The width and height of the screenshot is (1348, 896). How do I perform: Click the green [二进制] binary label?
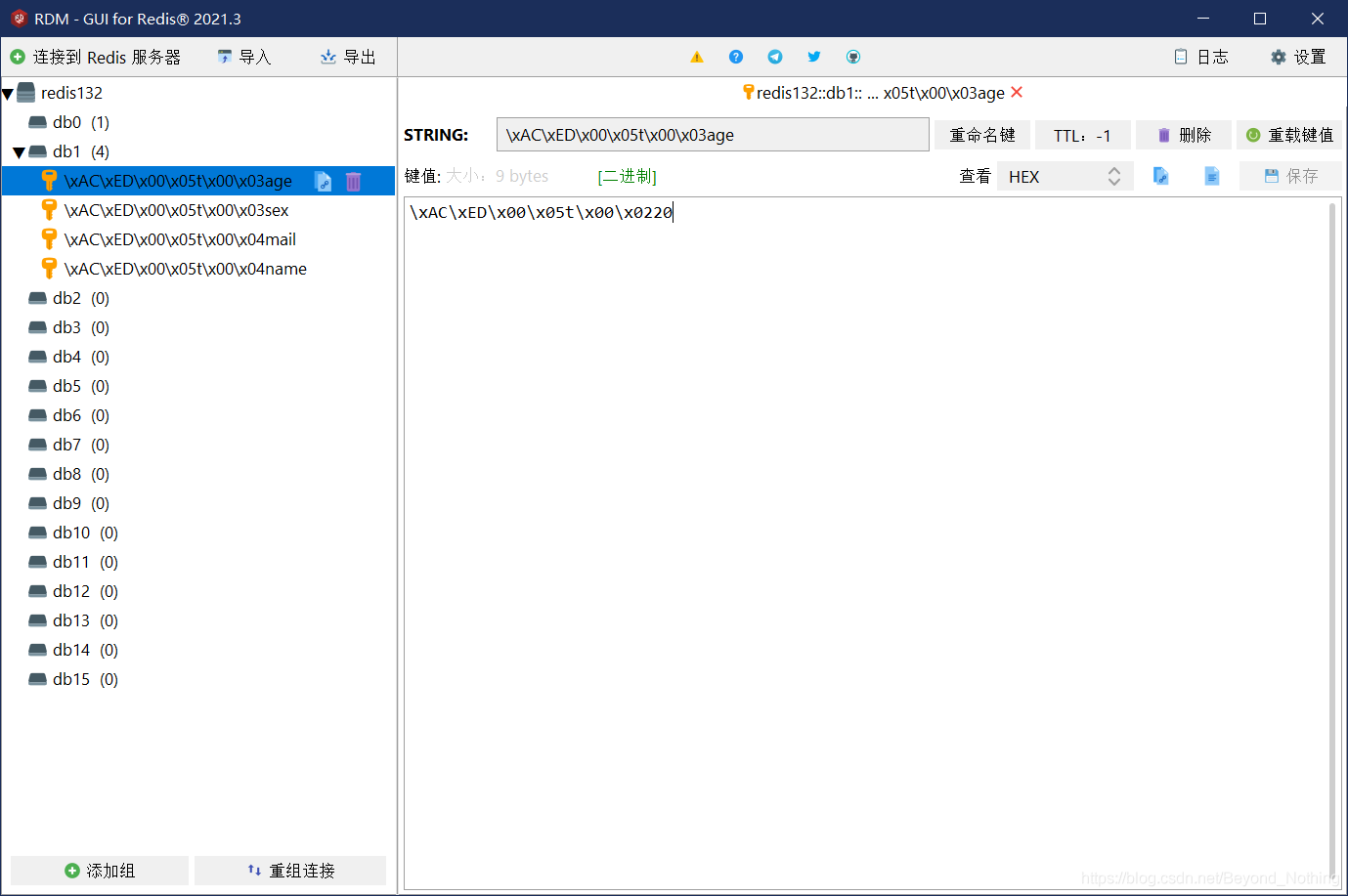click(627, 176)
